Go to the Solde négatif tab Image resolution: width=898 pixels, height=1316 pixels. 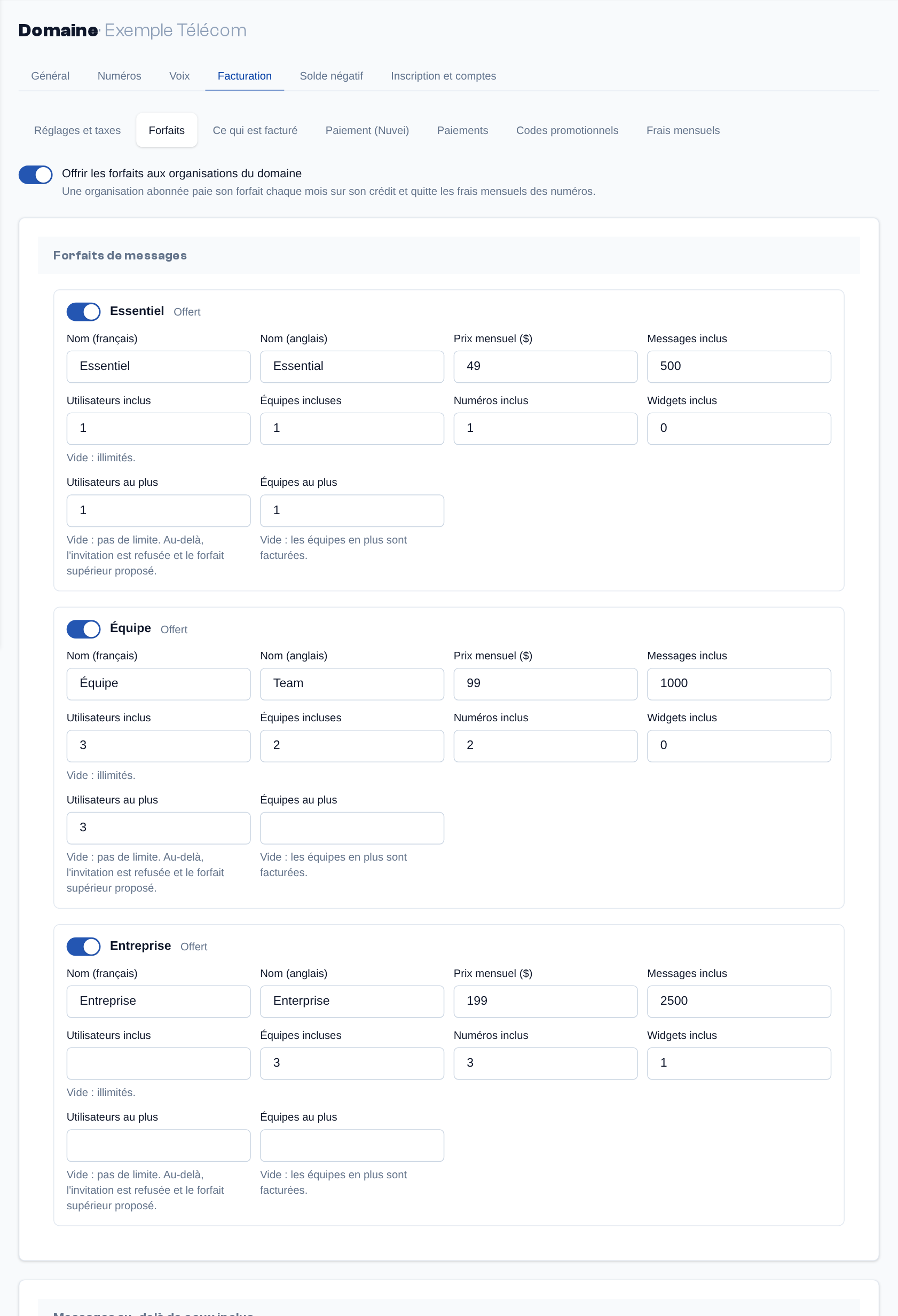331,76
